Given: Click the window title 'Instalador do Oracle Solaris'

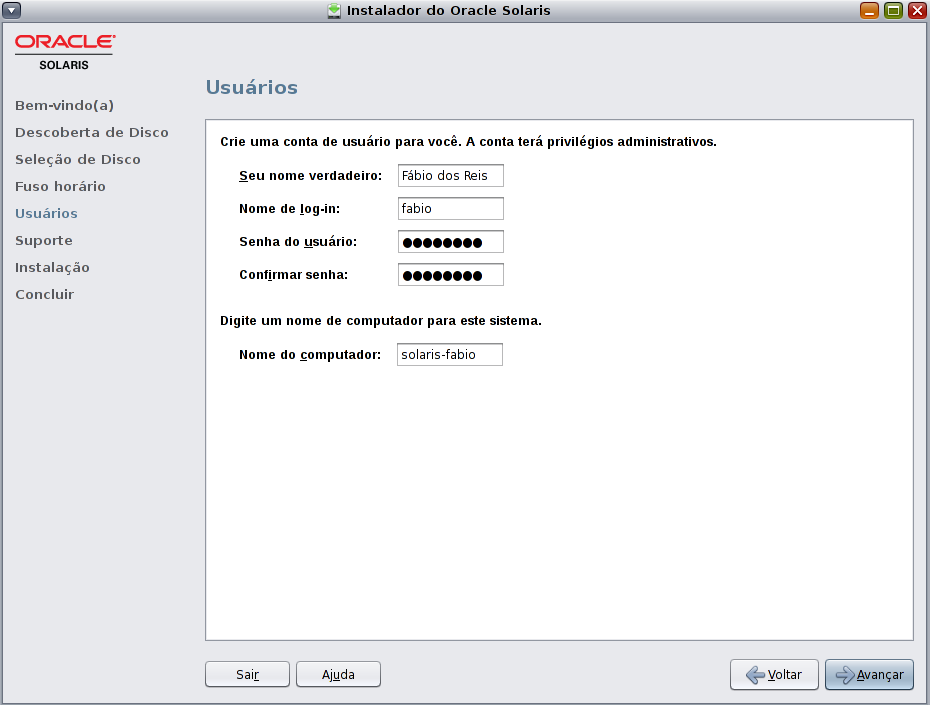Looking at the screenshot, I should [x=448, y=11].
